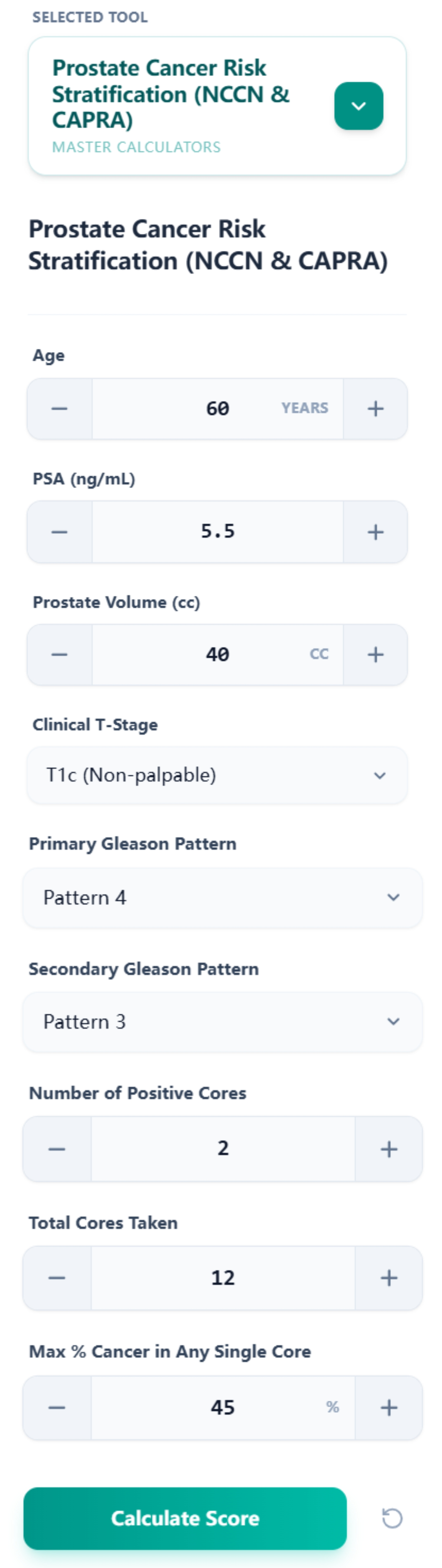Screen dimensions: 442x1568
Task: Click the Total Cores Taken field showing 12
Action: (x=223, y=1278)
